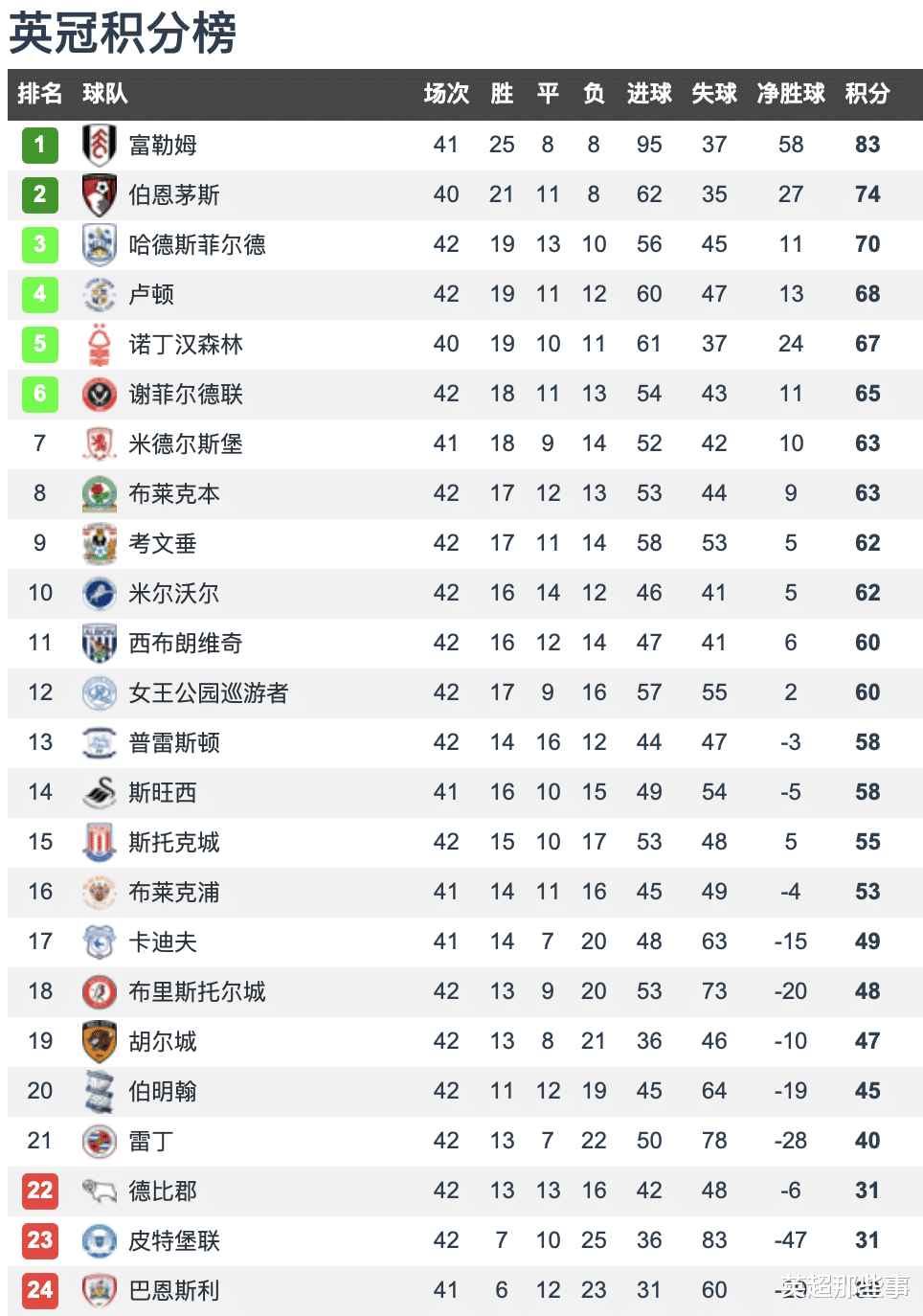Open the 女王公园巡游者 team link
This screenshot has height=1316, width=923.
(x=209, y=692)
